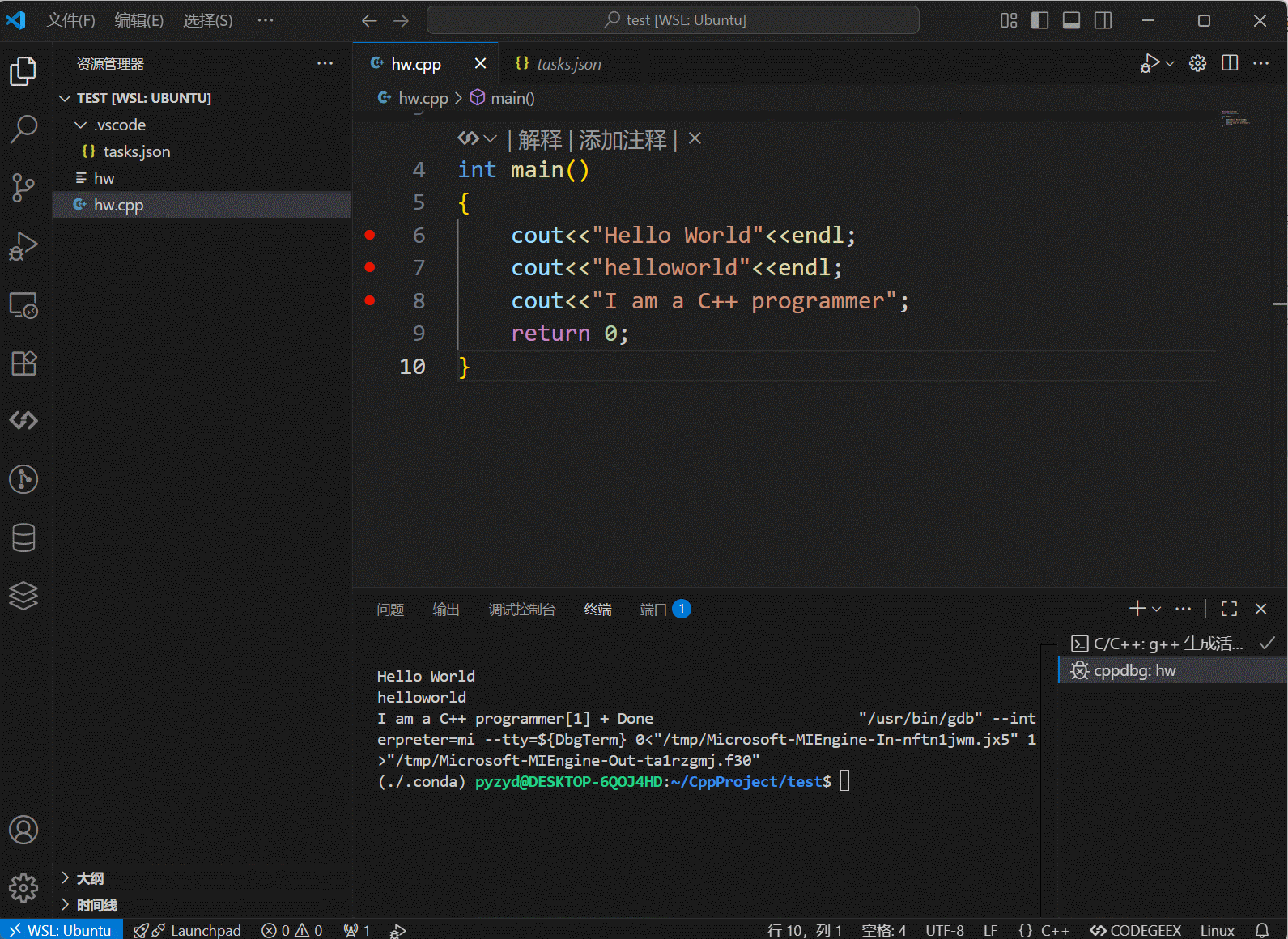Image resolution: width=1288 pixels, height=939 pixels.
Task: Open the Accounts menu
Action: 23,830
